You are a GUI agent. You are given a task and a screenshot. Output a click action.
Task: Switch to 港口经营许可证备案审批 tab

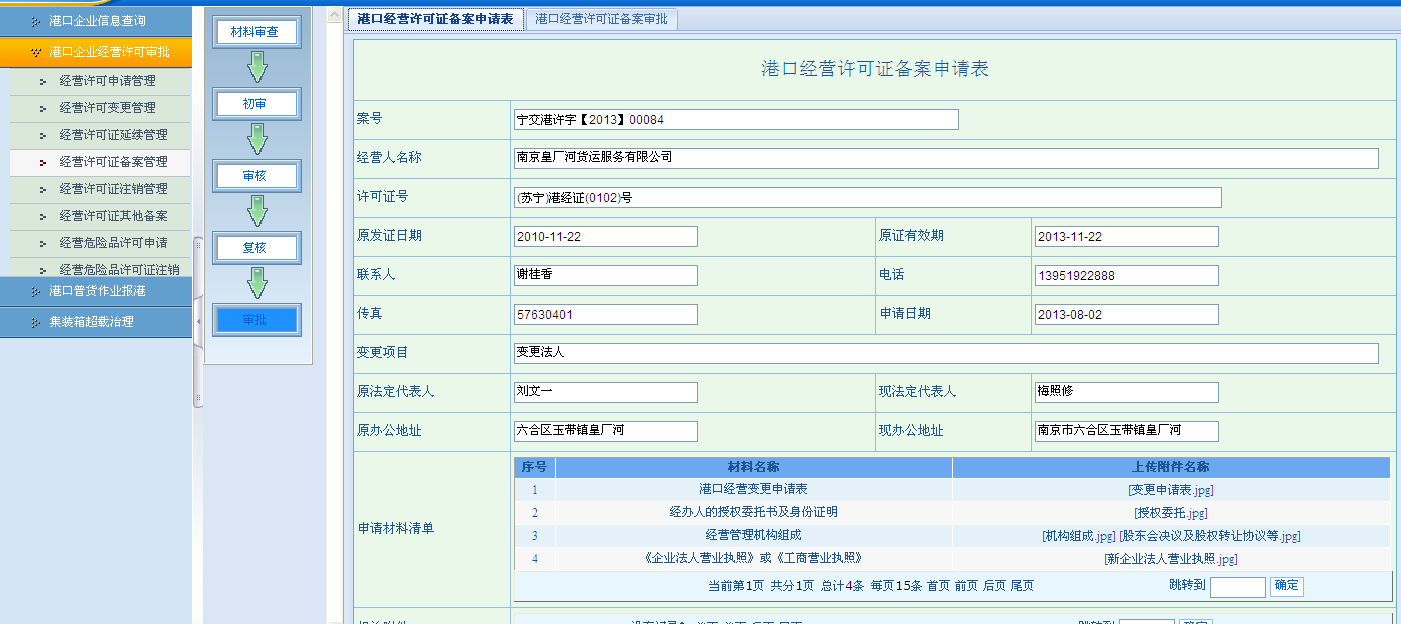(601, 19)
